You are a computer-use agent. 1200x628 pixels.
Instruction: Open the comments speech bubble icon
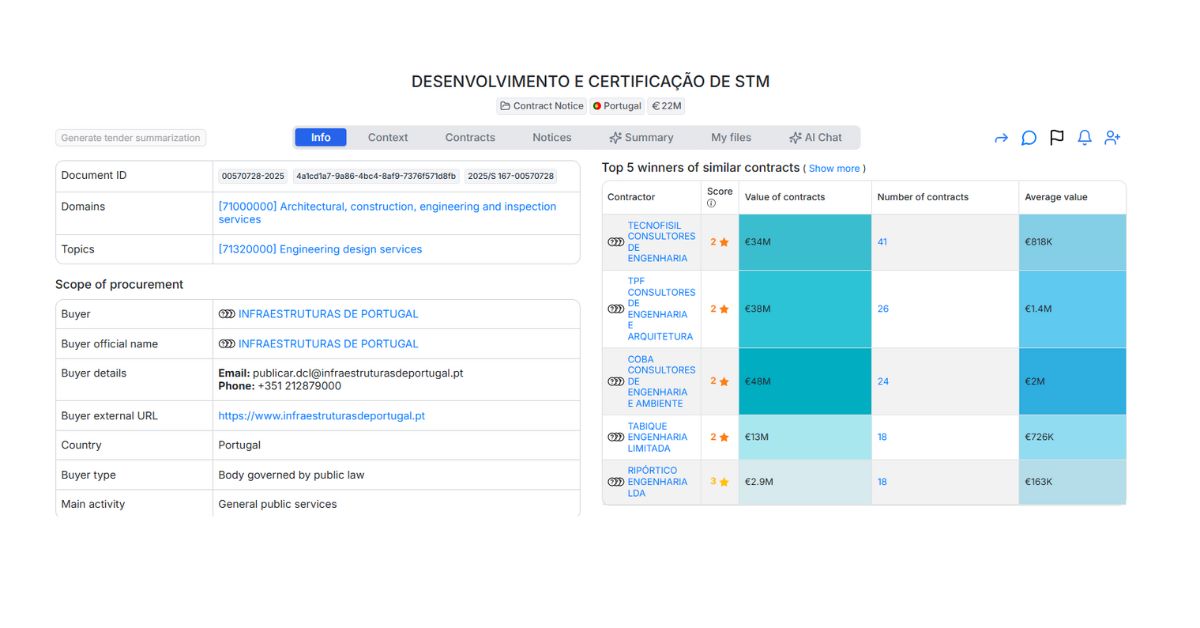click(x=1028, y=138)
